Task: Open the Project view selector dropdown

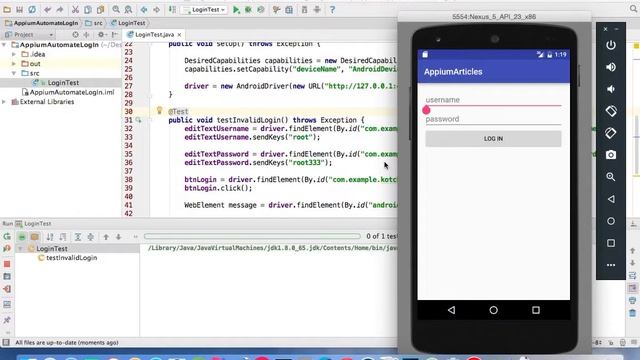Action: click(x=28, y=35)
